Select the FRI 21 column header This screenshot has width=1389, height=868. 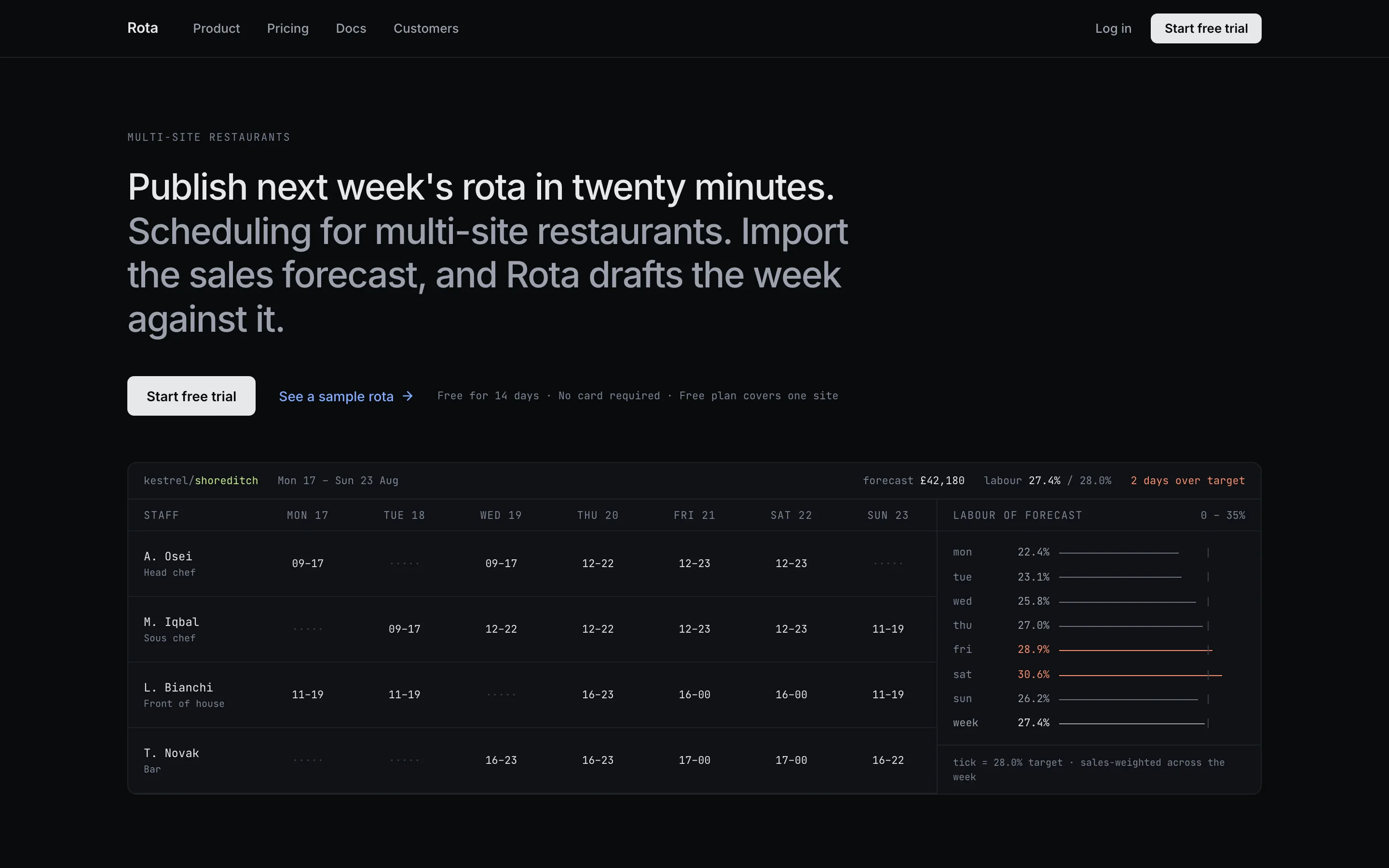(x=694, y=515)
